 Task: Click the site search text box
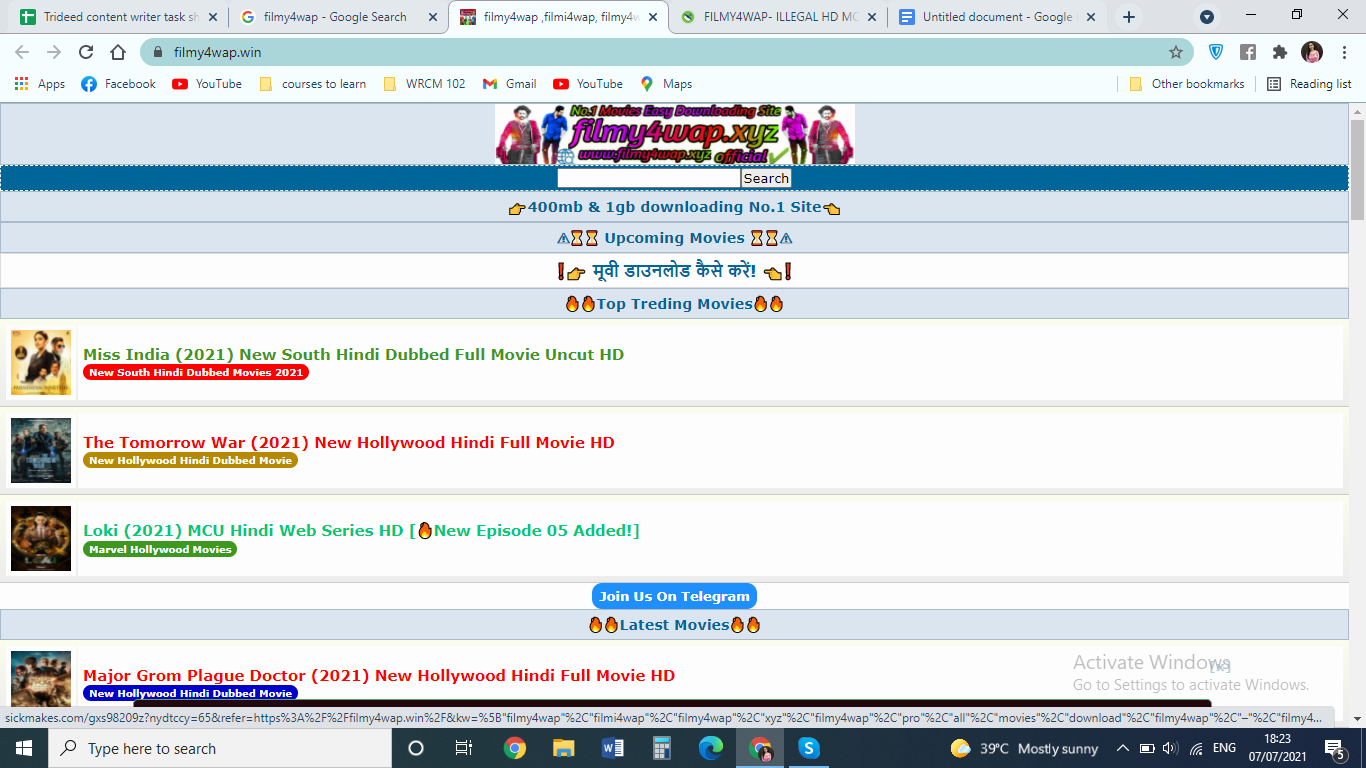(x=649, y=178)
